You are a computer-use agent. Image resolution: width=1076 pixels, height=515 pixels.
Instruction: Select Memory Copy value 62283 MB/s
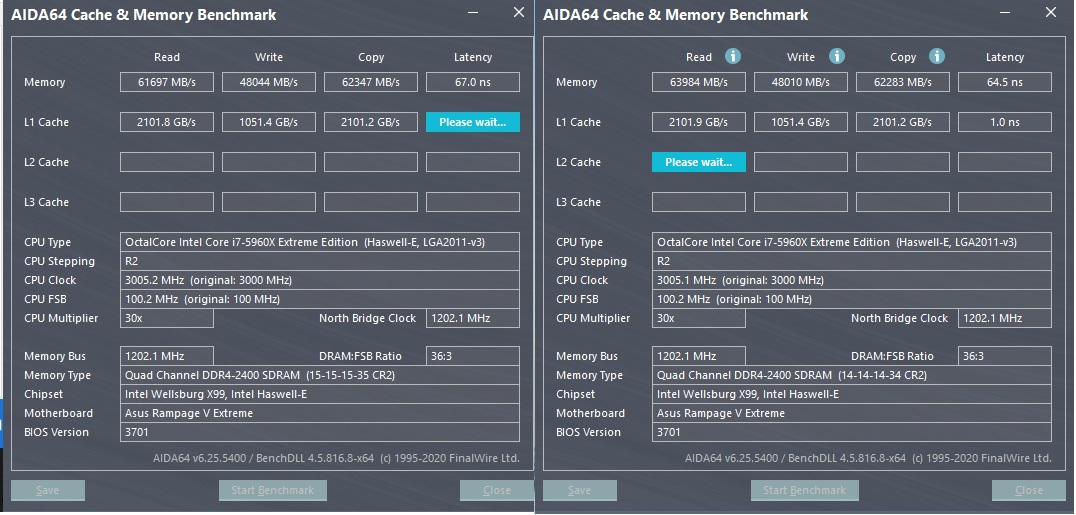[902, 82]
